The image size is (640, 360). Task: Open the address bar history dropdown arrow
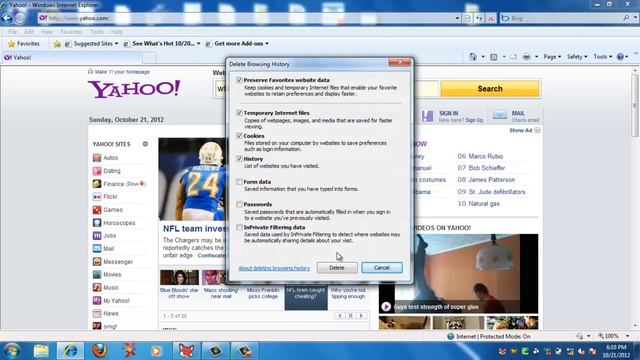pyautogui.click(x=457, y=18)
